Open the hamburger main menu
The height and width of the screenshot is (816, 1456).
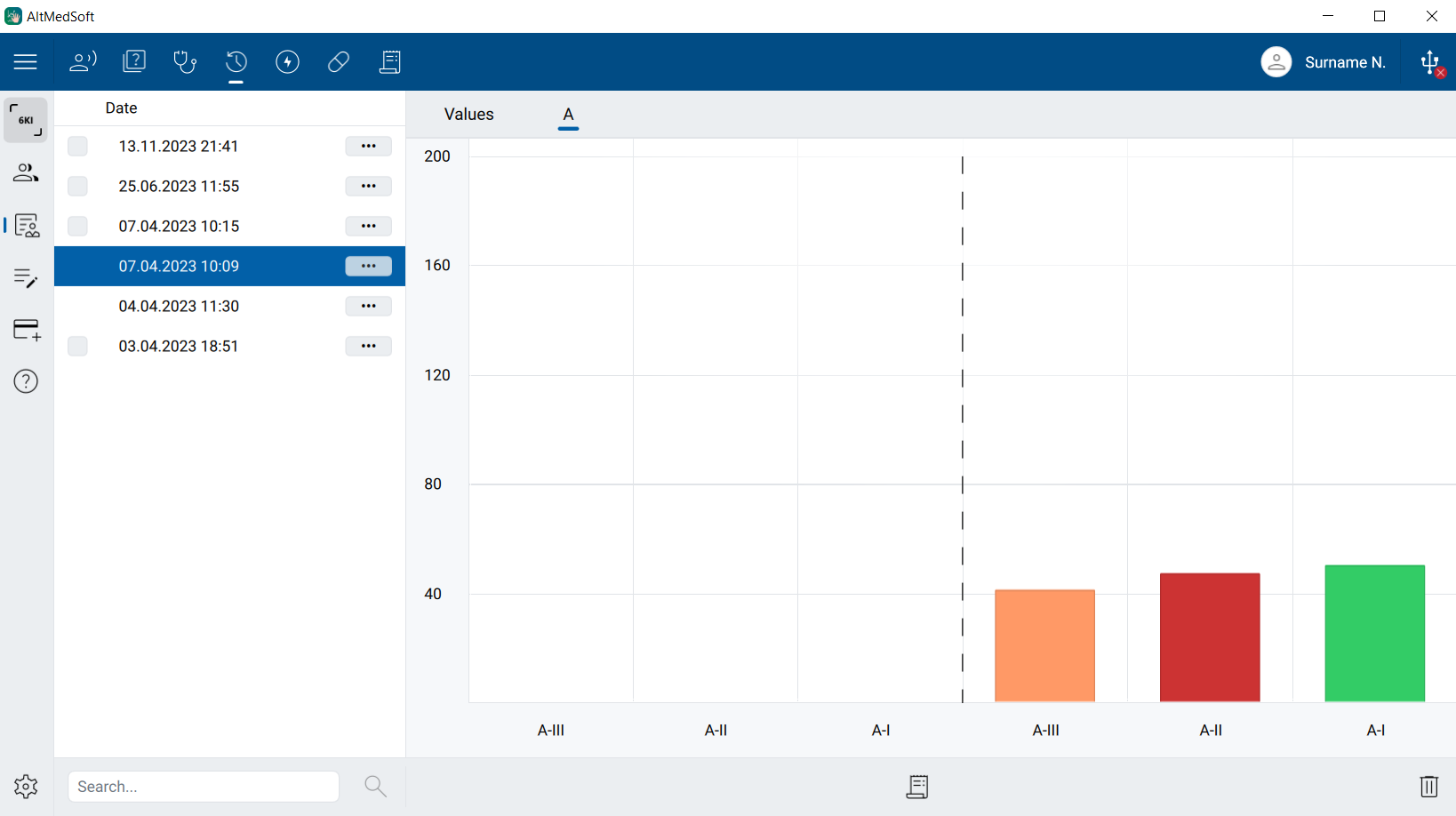pyautogui.click(x=25, y=61)
